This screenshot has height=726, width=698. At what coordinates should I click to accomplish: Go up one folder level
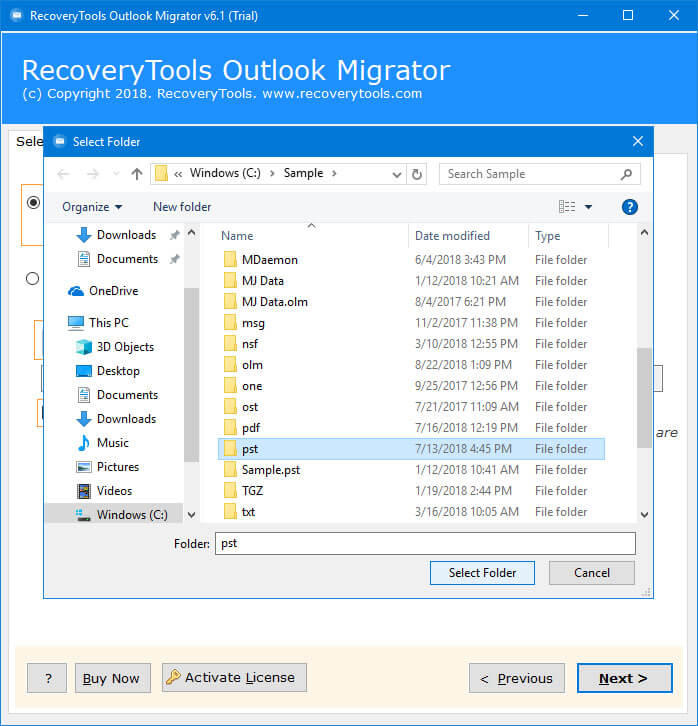(x=137, y=174)
